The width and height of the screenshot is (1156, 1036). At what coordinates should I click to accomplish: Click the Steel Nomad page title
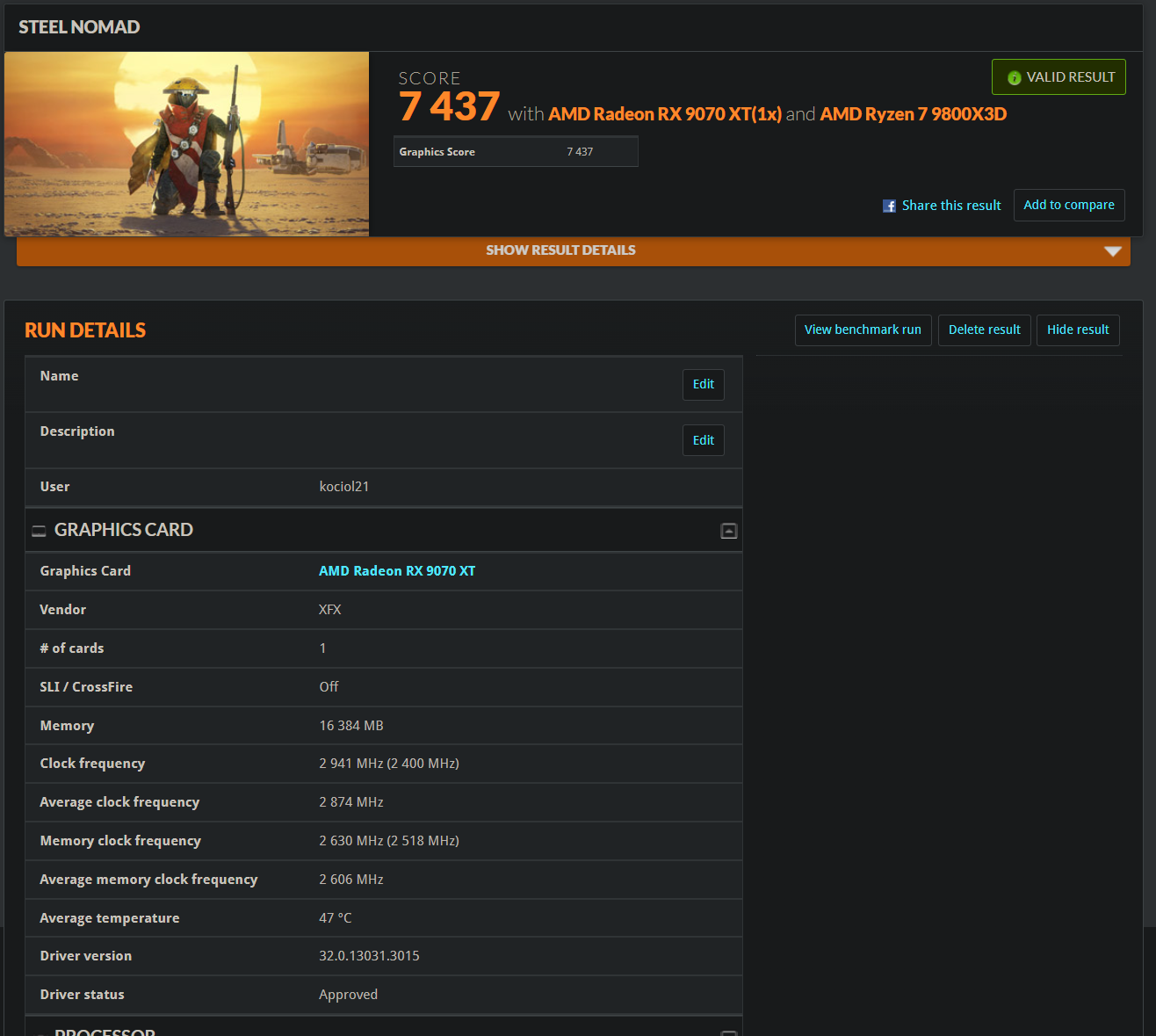click(79, 27)
